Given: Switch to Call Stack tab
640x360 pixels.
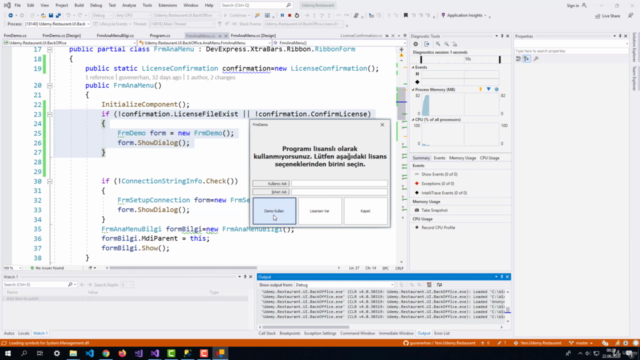Looking at the screenshot, I should point(267,333).
